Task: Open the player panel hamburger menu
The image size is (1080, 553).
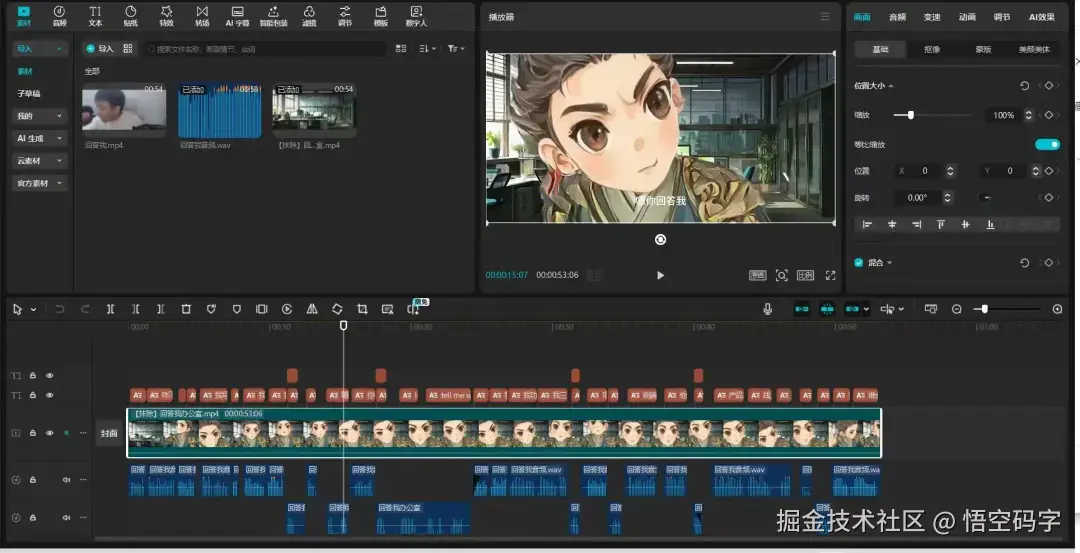Action: (x=825, y=17)
